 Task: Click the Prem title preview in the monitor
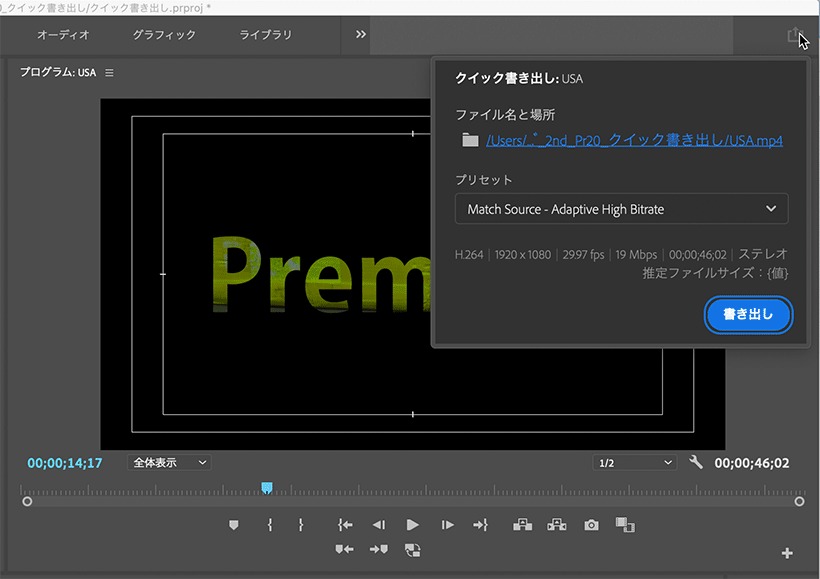(322, 274)
